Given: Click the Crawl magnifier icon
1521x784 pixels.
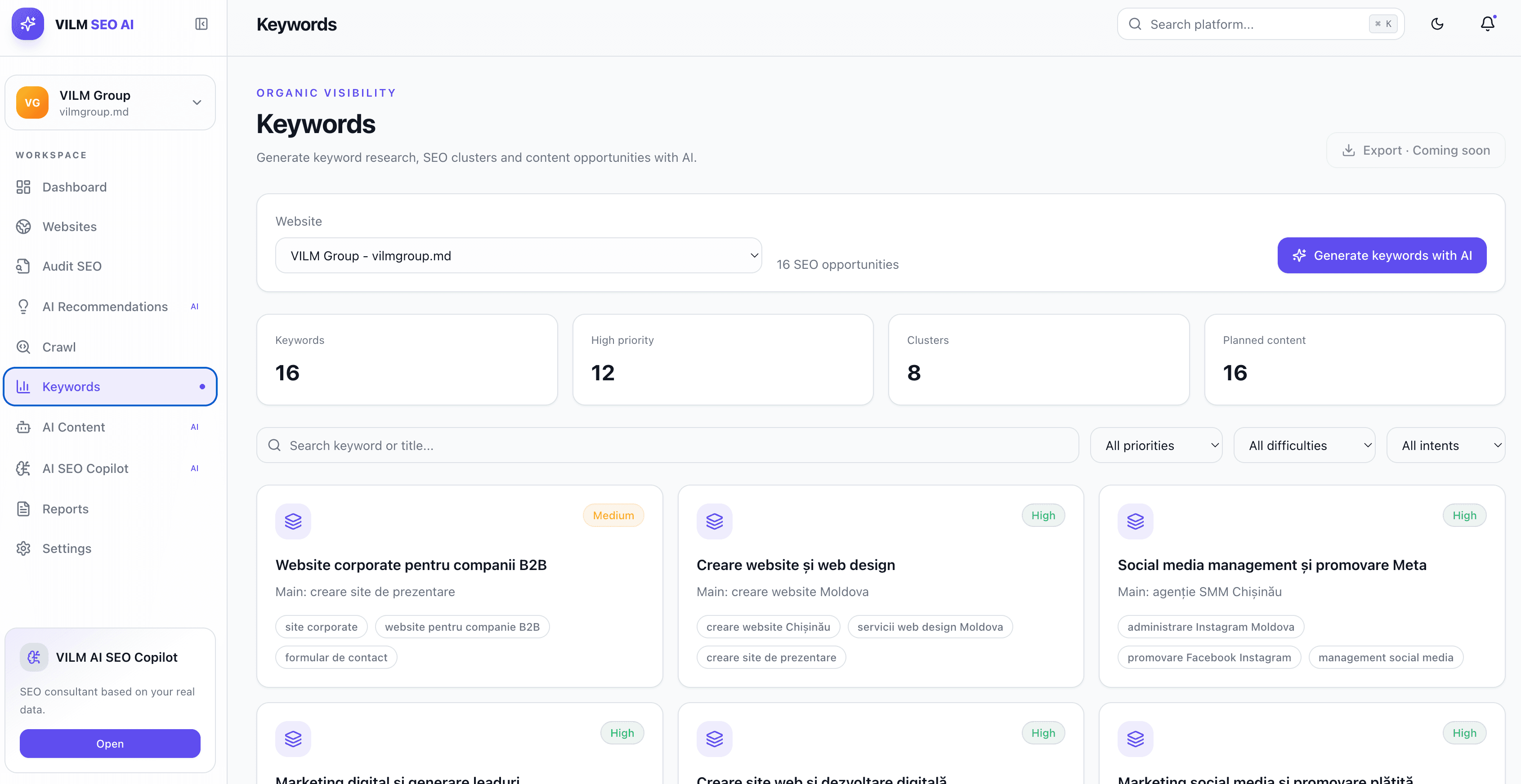Looking at the screenshot, I should (x=24, y=347).
